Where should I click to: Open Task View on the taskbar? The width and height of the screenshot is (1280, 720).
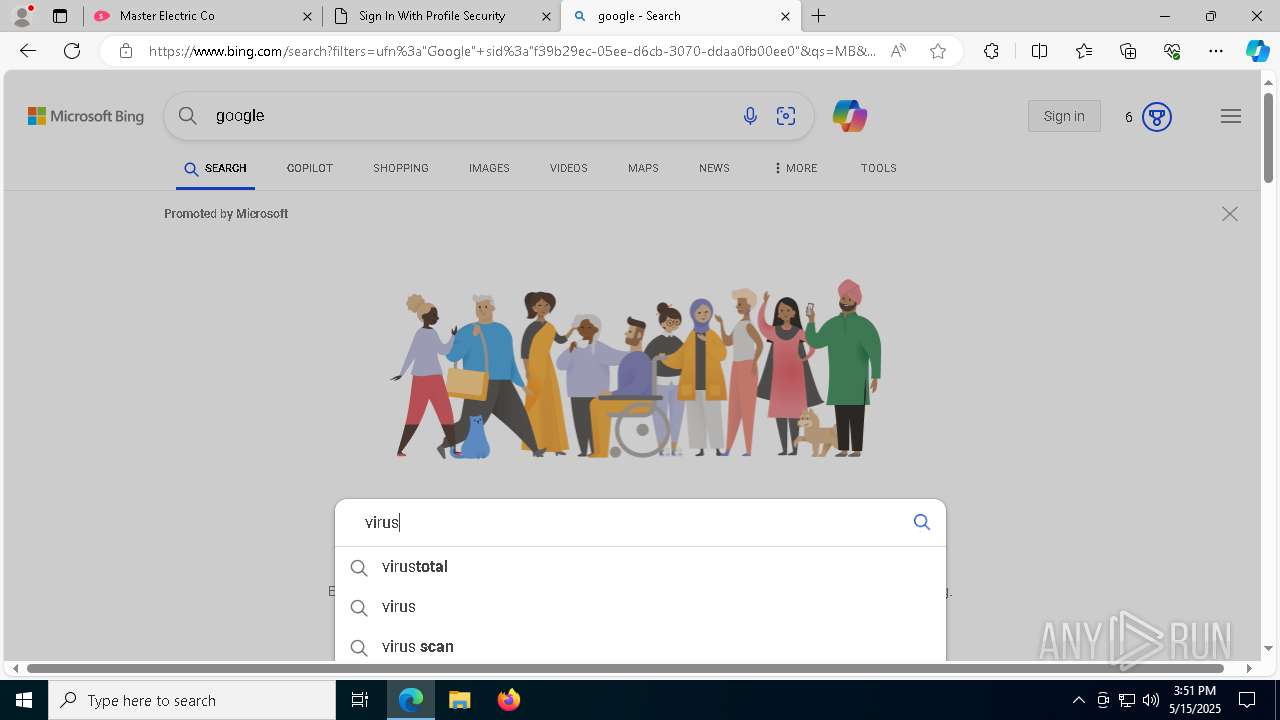click(x=360, y=700)
